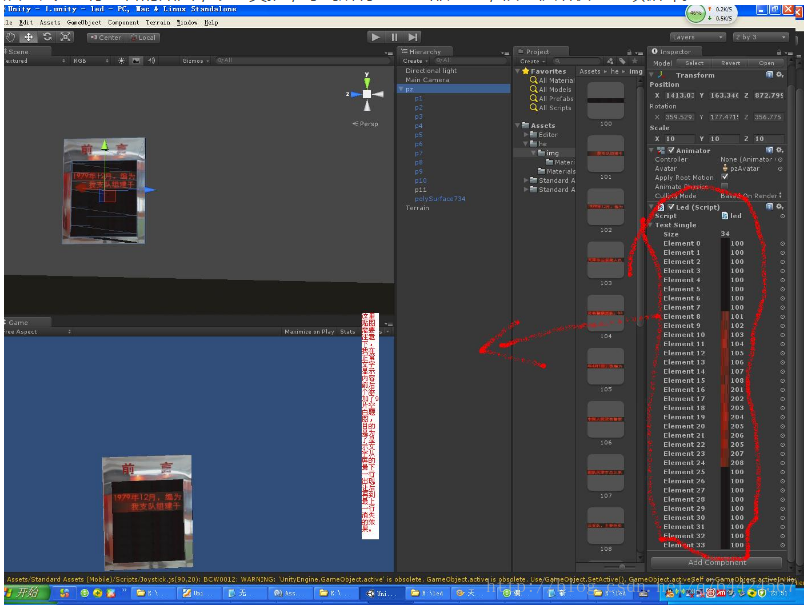This screenshot has height=606, width=807.
Task: Toggle scene lighting sun icon in Scene view
Action: [121, 61]
